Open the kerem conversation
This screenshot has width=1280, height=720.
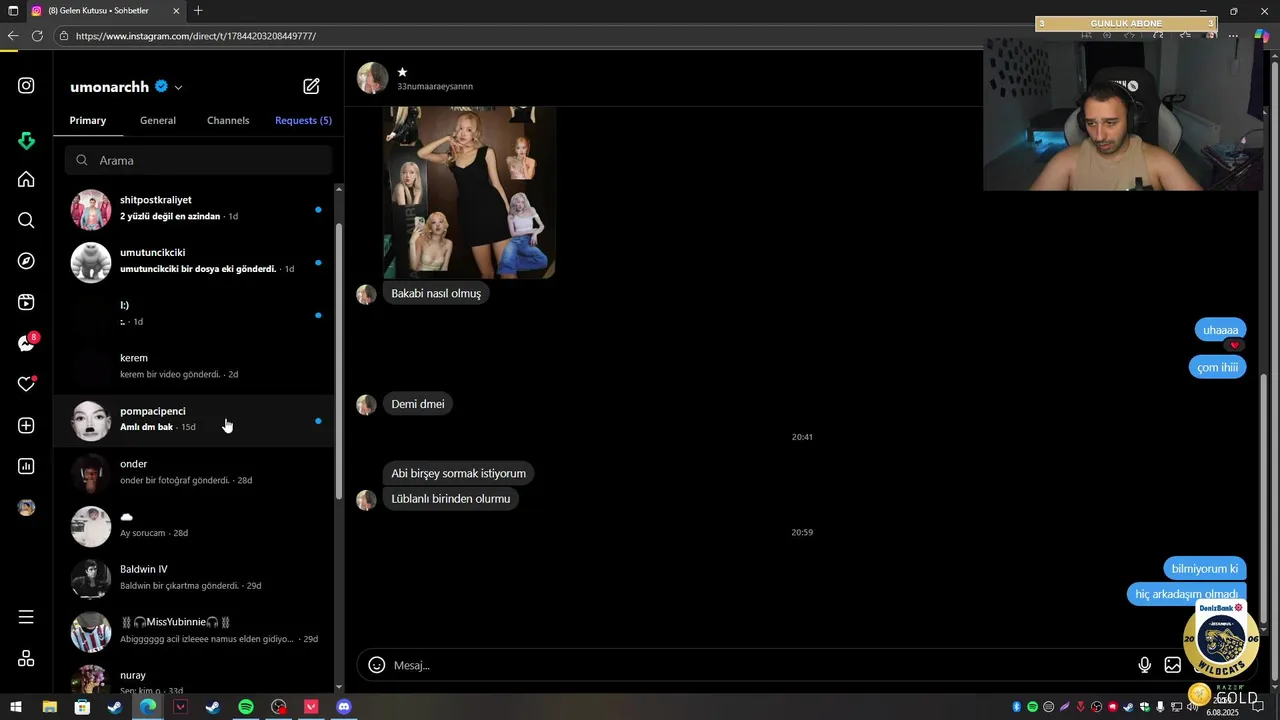pyautogui.click(x=194, y=367)
